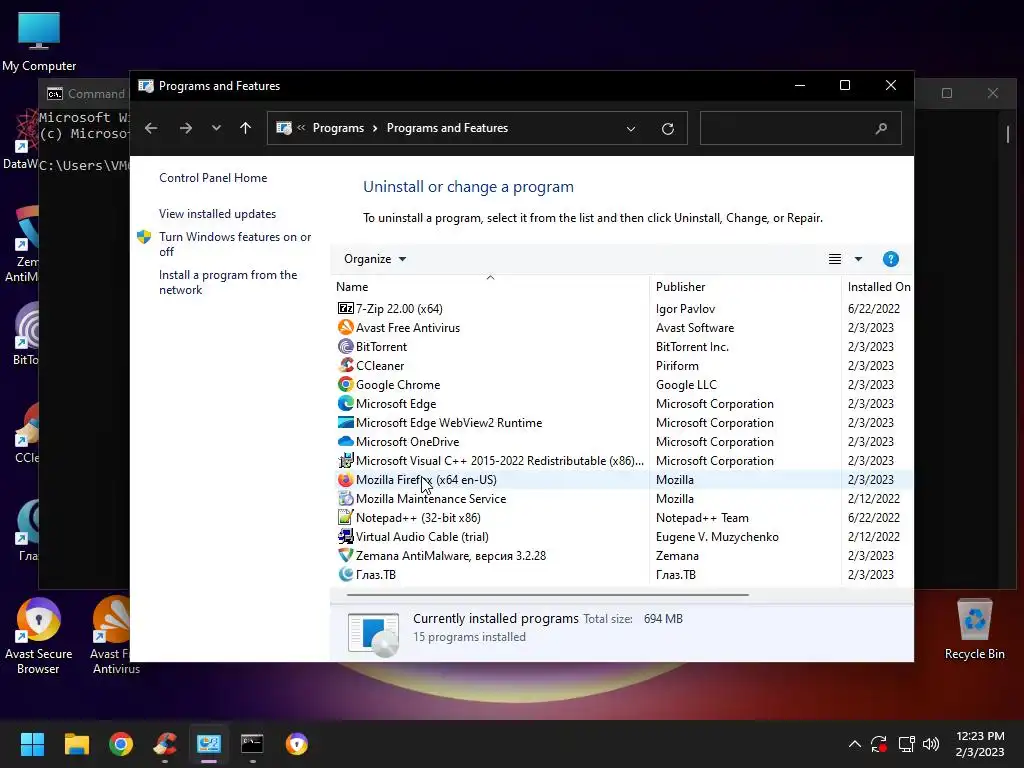
Task: Click the search magnifier icon
Action: click(x=881, y=128)
